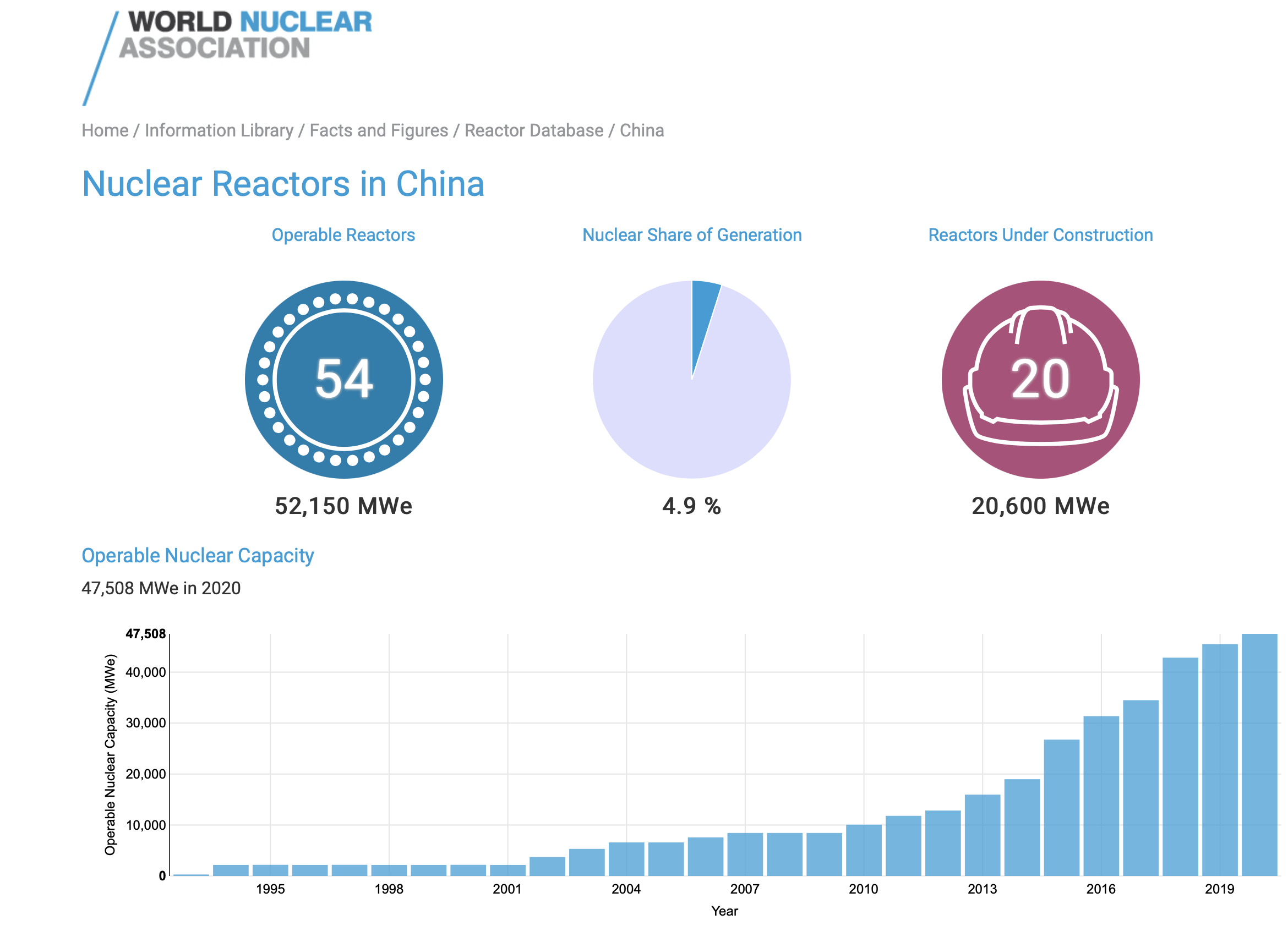The height and width of the screenshot is (942, 1288).
Task: Navigate to Reactor Database breadcrumb
Action: pos(533,130)
